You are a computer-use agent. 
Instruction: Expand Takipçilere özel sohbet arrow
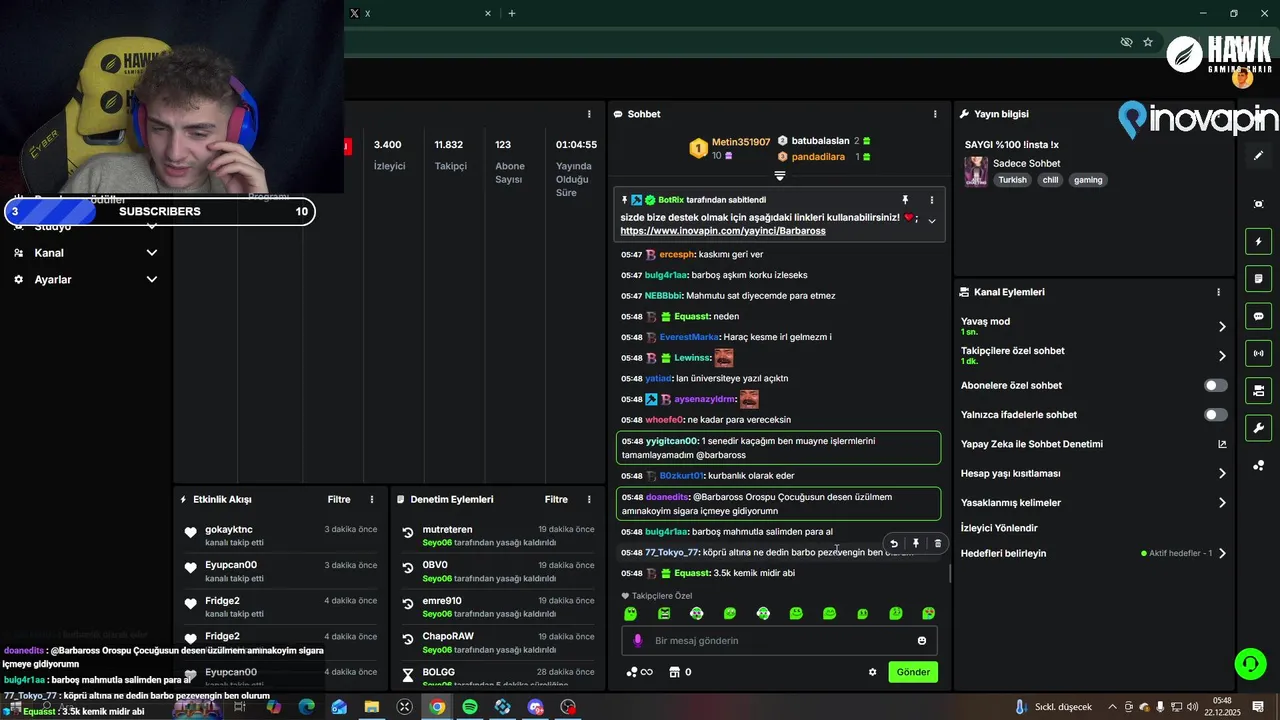tap(1222, 355)
